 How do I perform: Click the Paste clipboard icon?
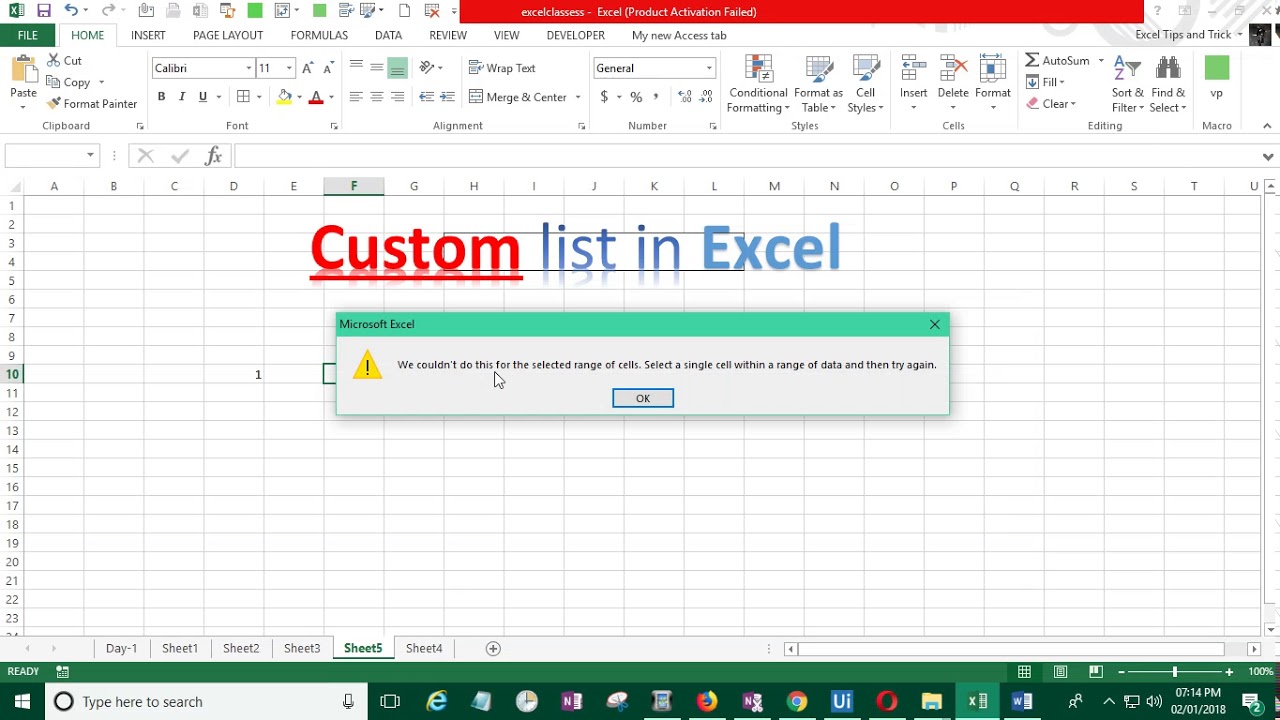[x=23, y=70]
